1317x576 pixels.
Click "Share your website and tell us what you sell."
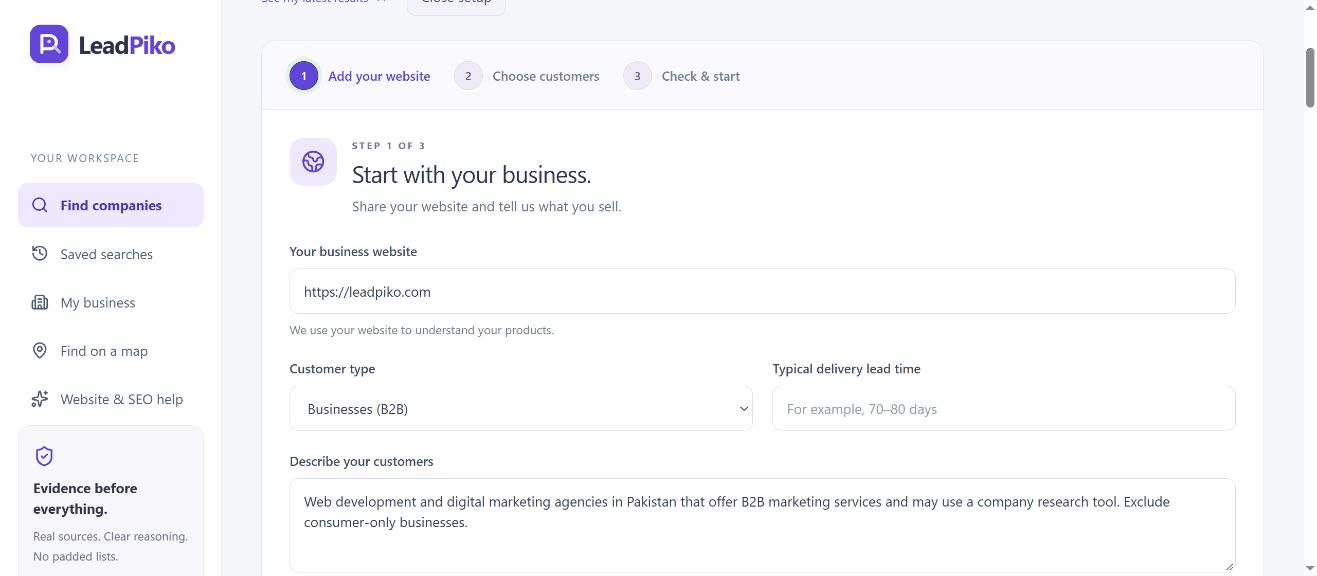(487, 207)
